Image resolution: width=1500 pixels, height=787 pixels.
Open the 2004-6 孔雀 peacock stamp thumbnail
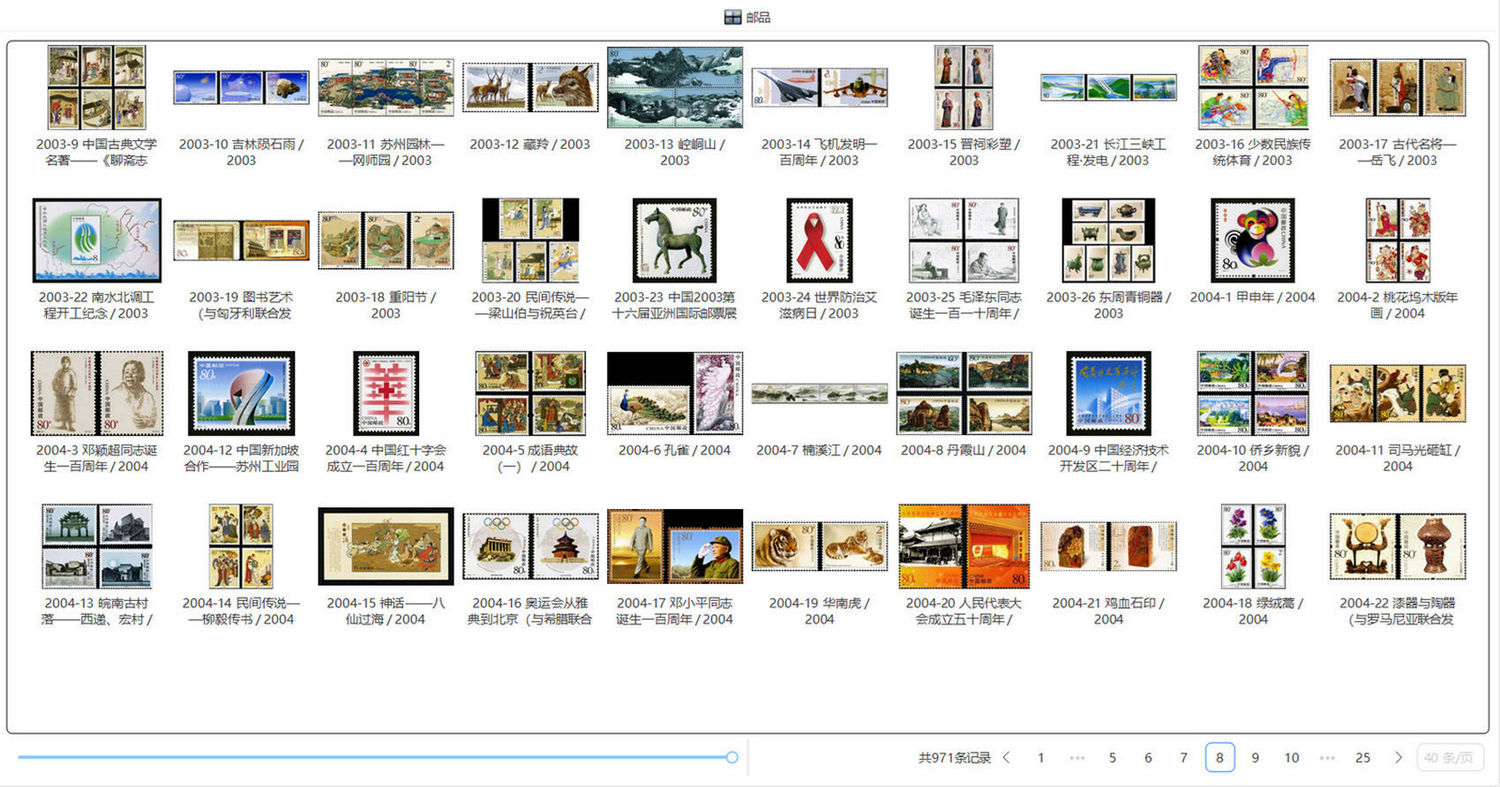coord(674,393)
